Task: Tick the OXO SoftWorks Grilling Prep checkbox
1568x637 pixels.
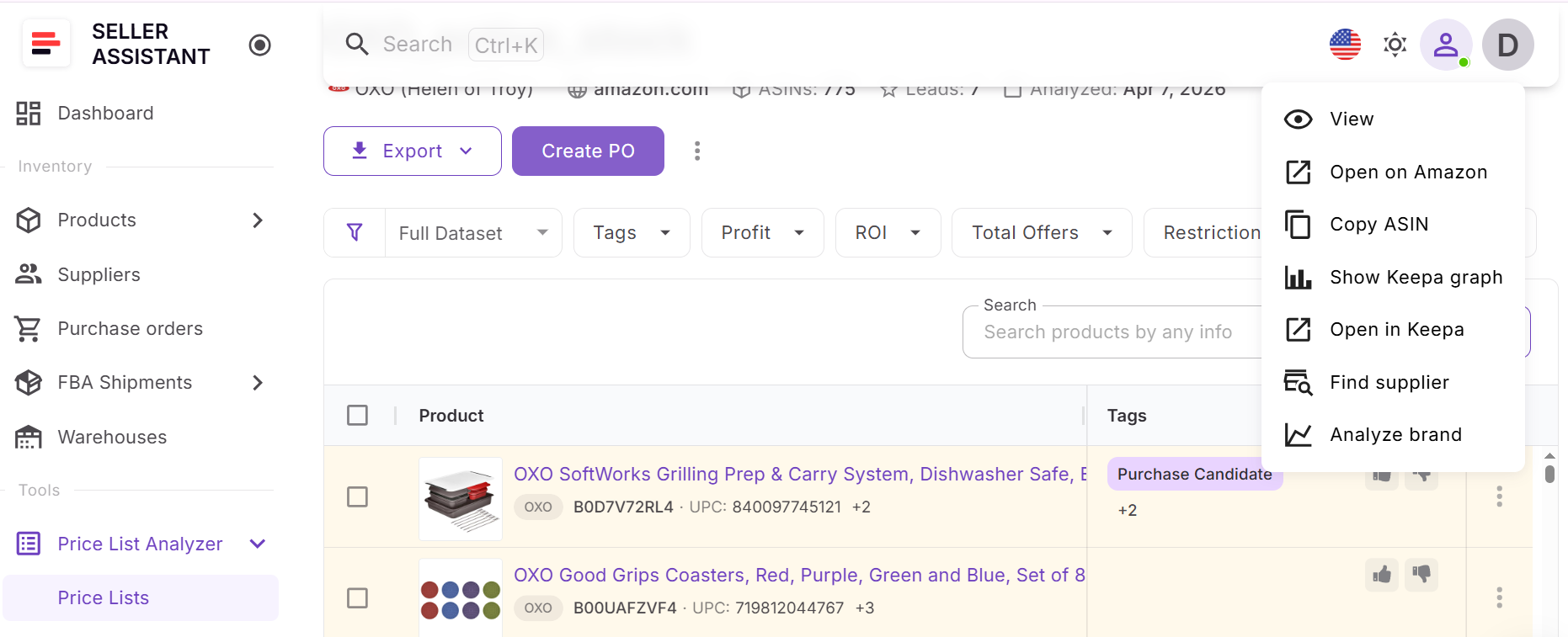Action: (x=358, y=497)
